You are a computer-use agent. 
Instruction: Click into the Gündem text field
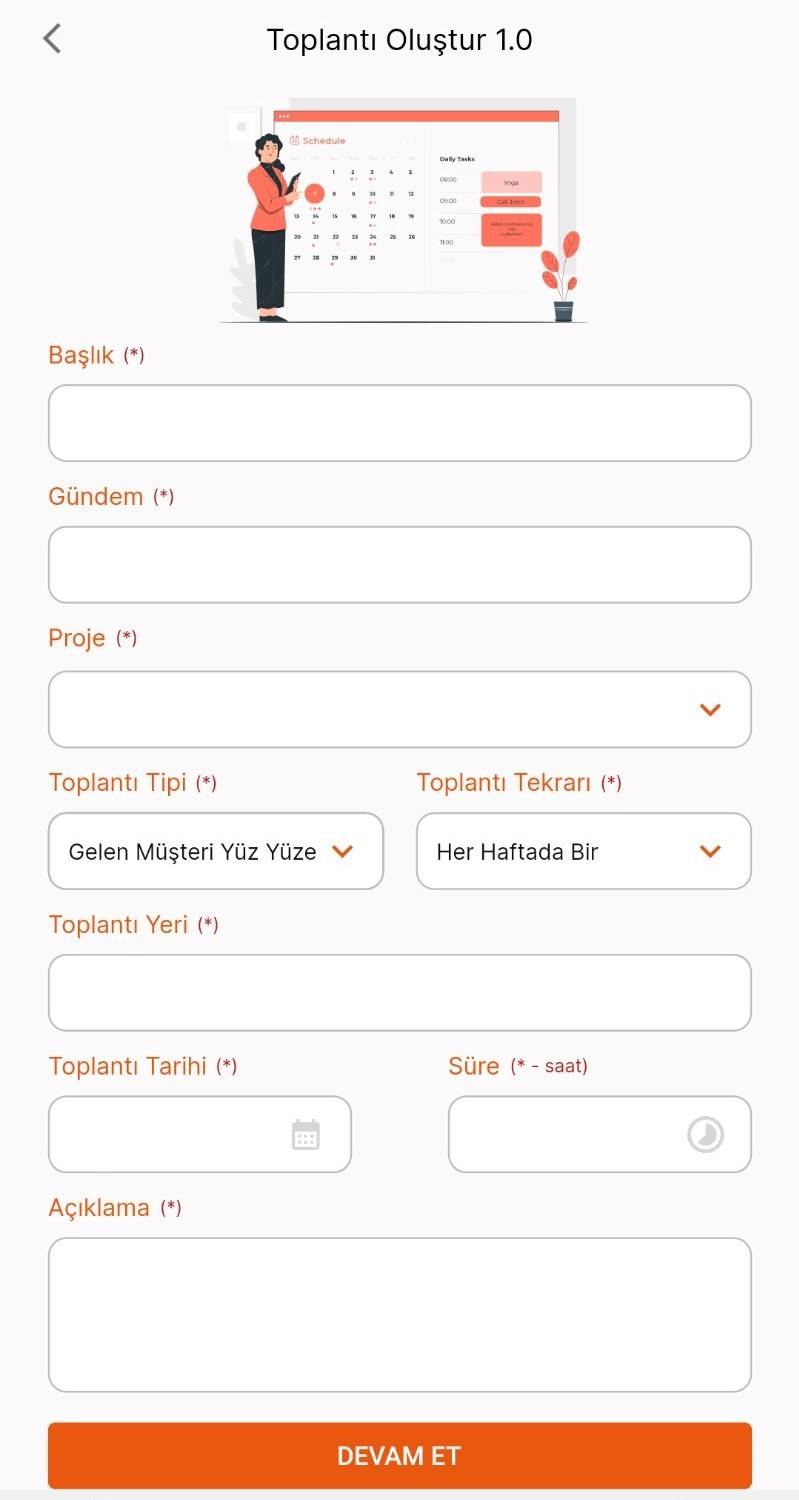(399, 565)
